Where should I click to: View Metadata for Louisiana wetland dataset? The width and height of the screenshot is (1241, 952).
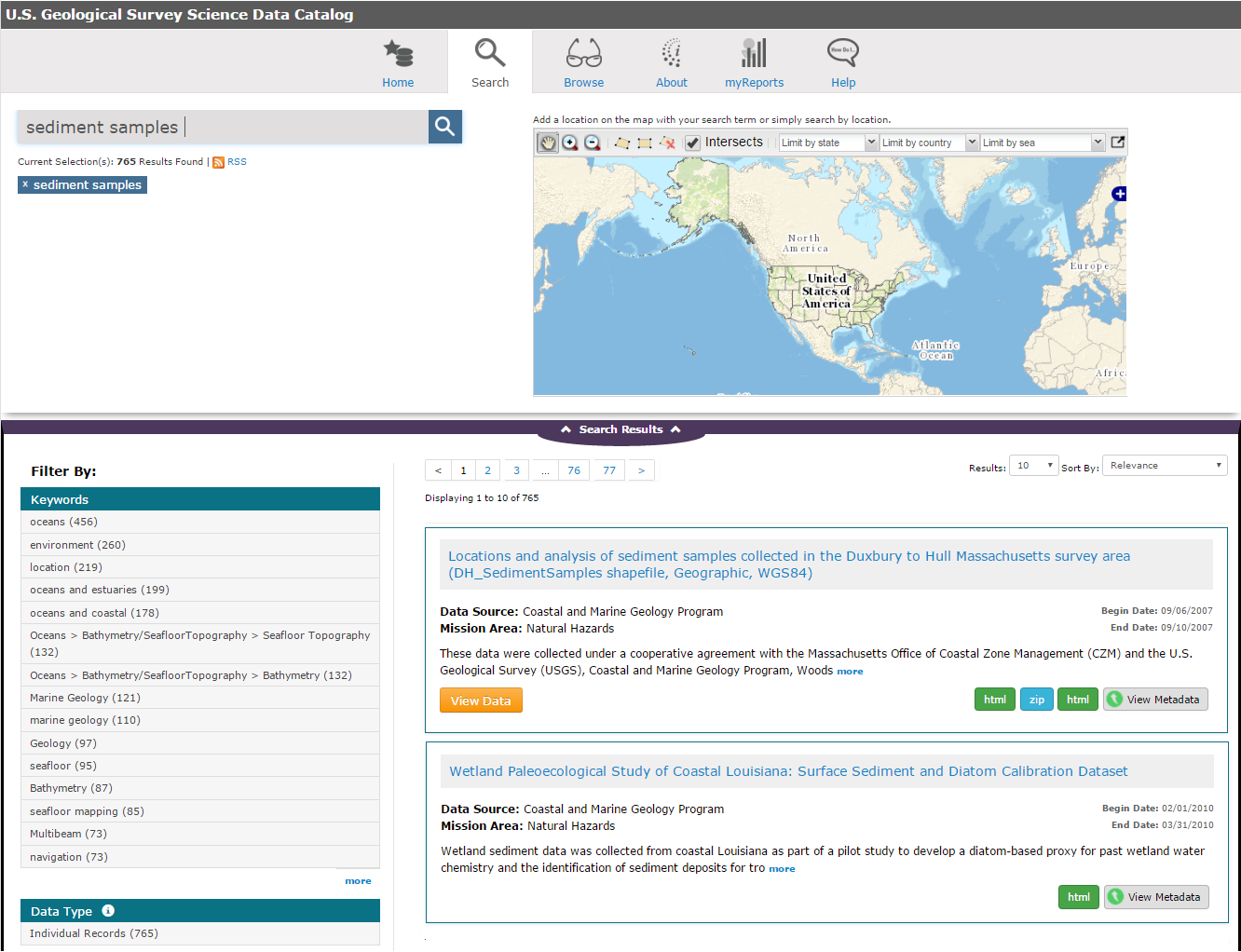pyautogui.click(x=1156, y=897)
